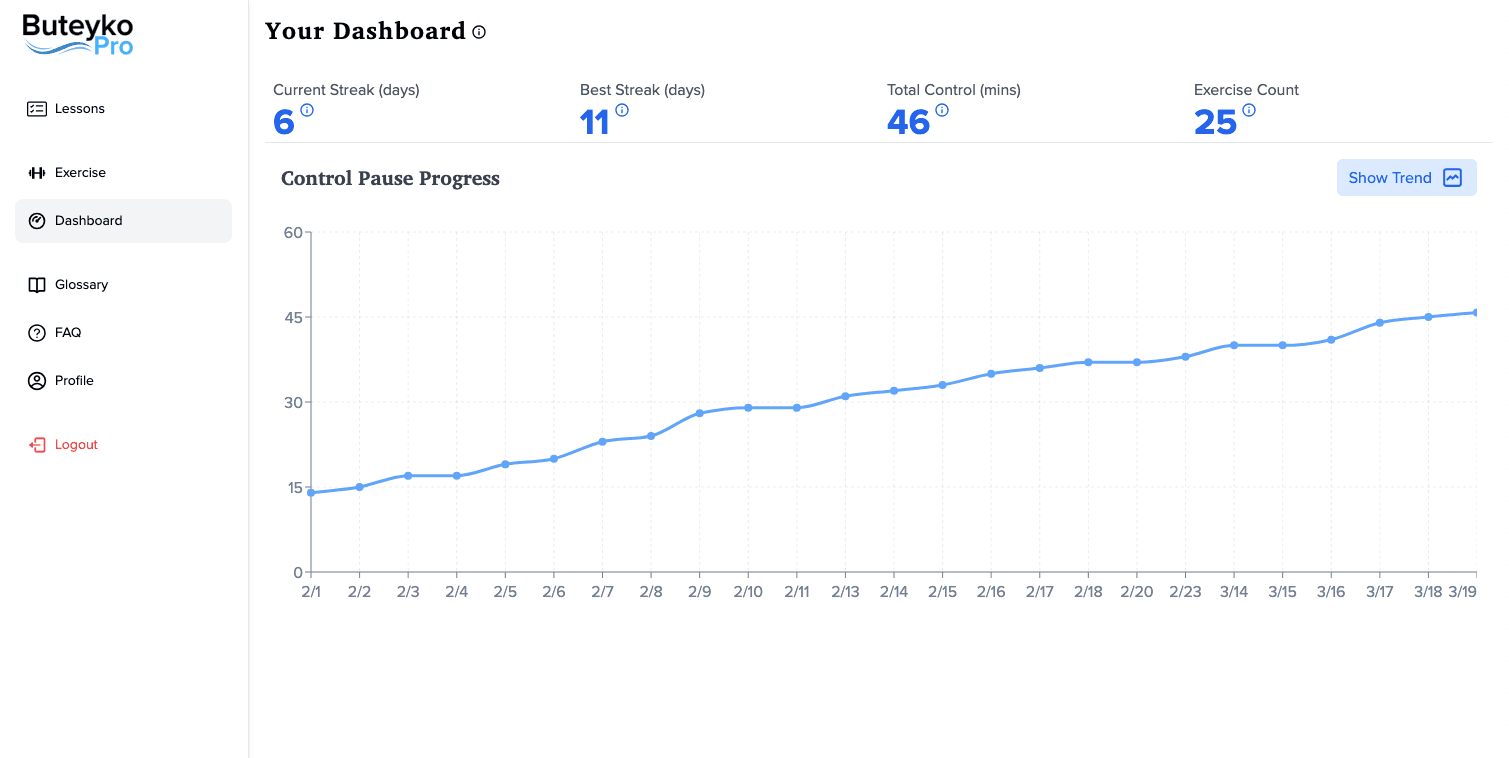Open the Current Streak info tooltip

307,110
